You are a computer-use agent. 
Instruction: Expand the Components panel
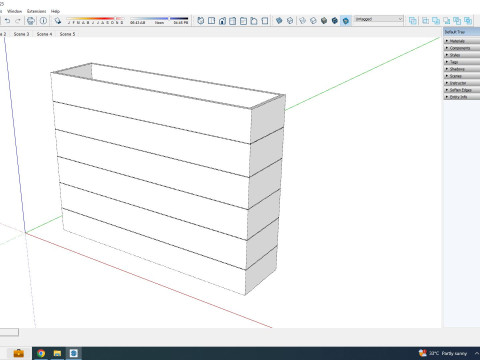[462, 48]
